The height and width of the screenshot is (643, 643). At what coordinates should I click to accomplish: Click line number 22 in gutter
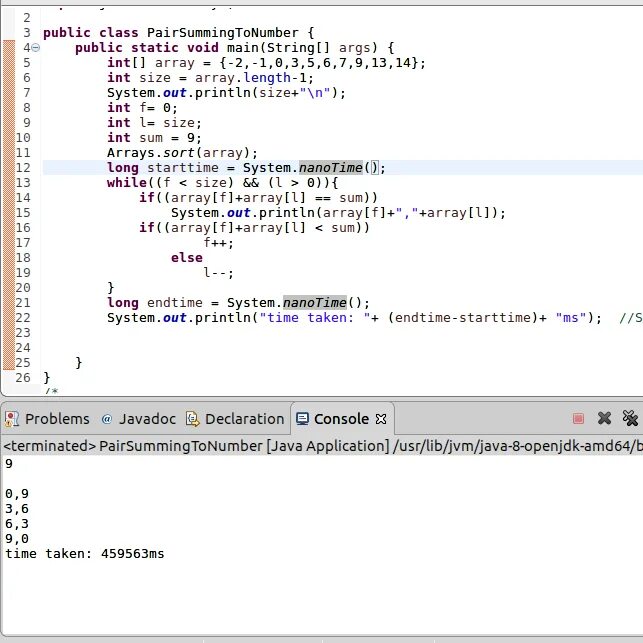(23, 318)
